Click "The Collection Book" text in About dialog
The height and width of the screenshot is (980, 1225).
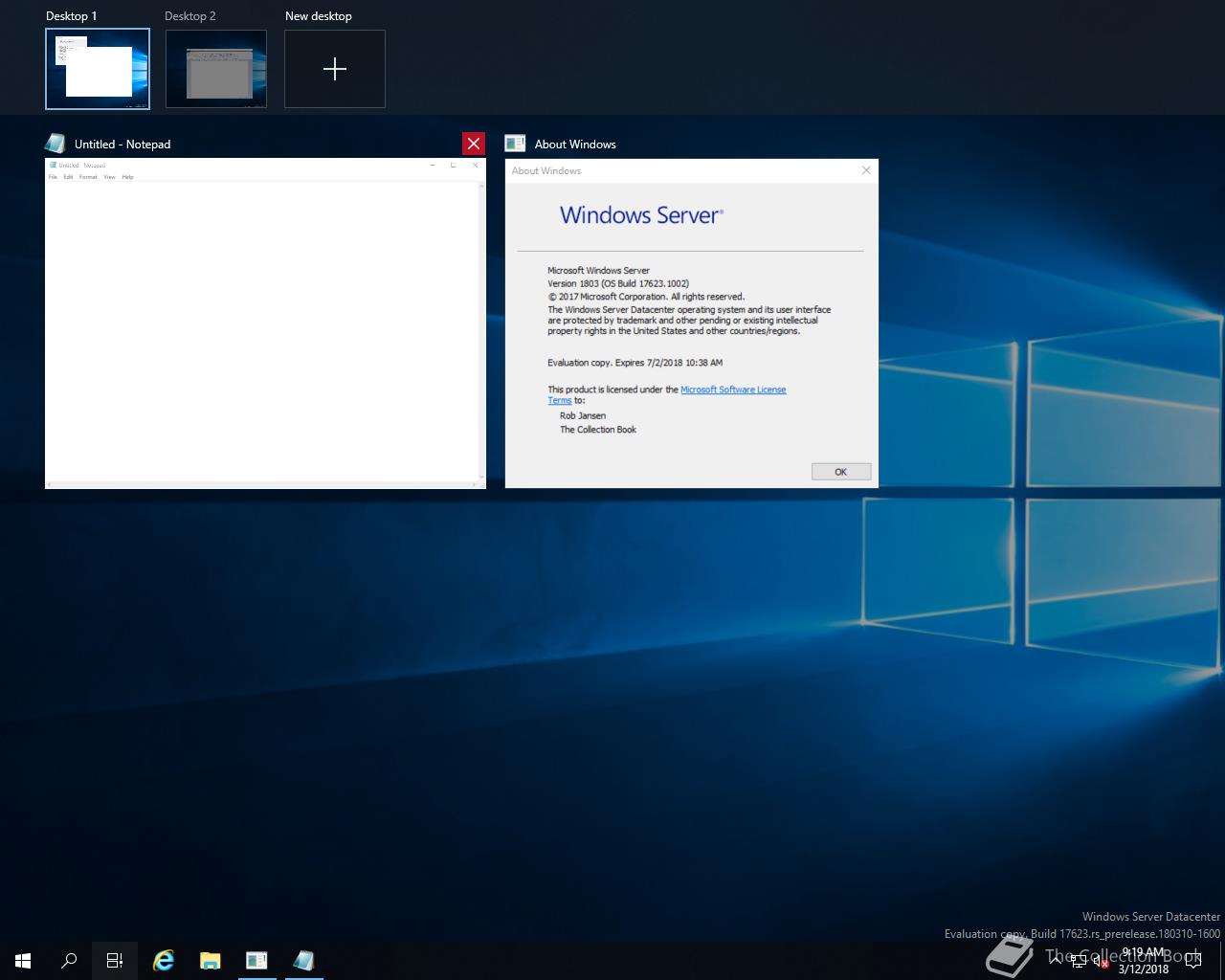click(598, 430)
